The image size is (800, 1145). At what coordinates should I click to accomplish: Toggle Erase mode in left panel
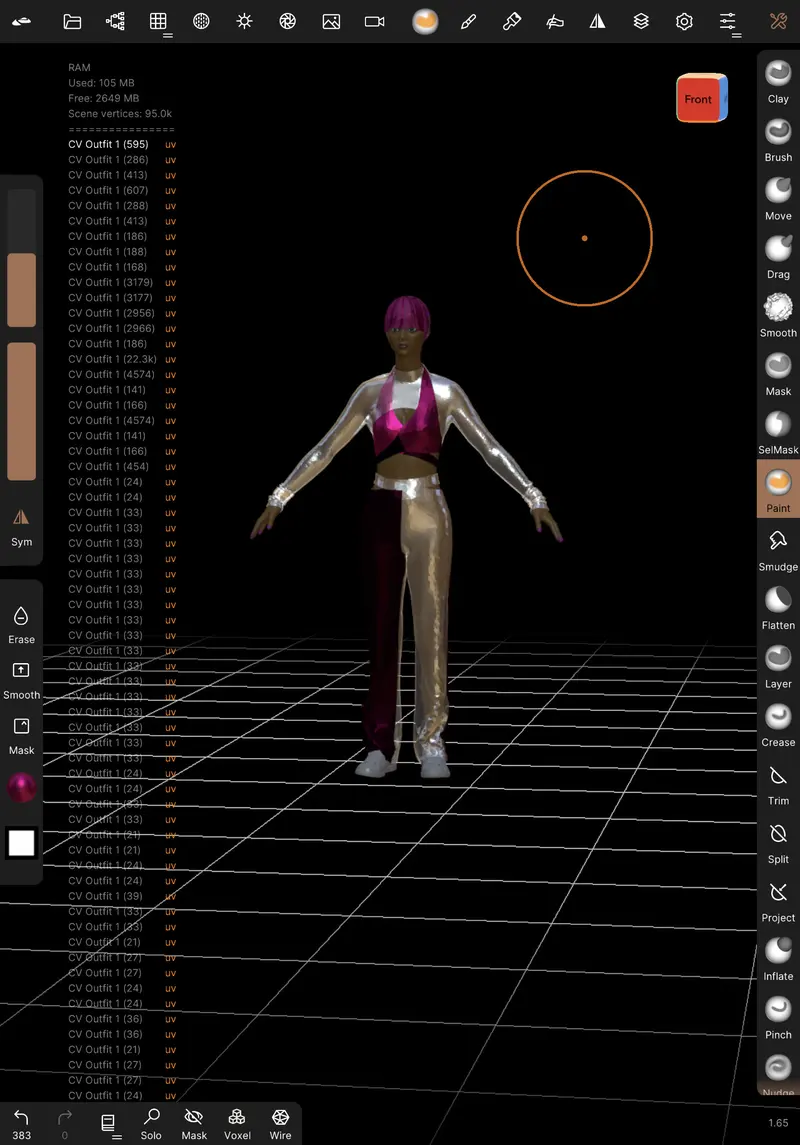pos(21,624)
